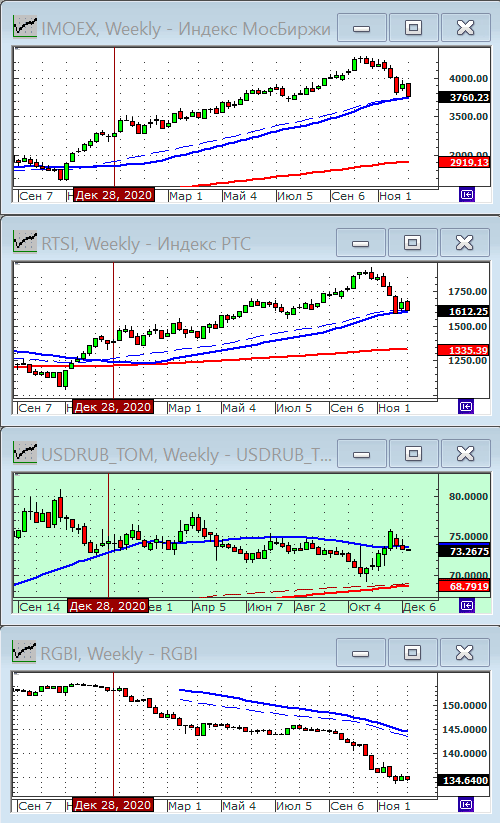Click the 1500.00 price level in RTSI chart
This screenshot has height=823, width=500.
(467, 326)
